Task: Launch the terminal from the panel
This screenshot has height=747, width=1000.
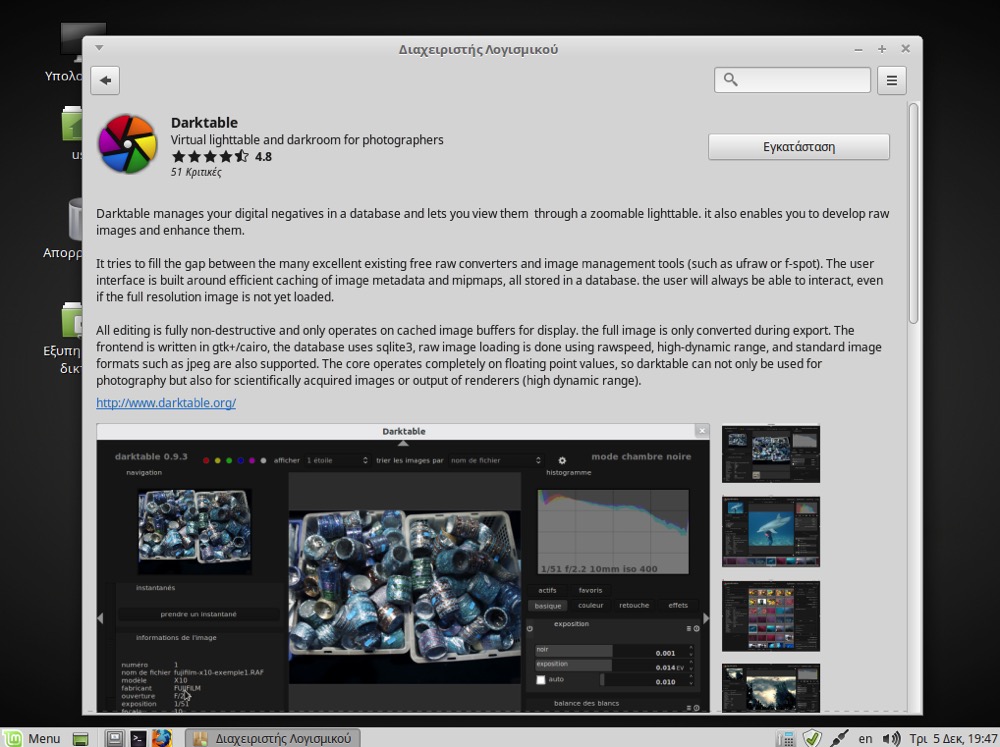Action: (138, 738)
